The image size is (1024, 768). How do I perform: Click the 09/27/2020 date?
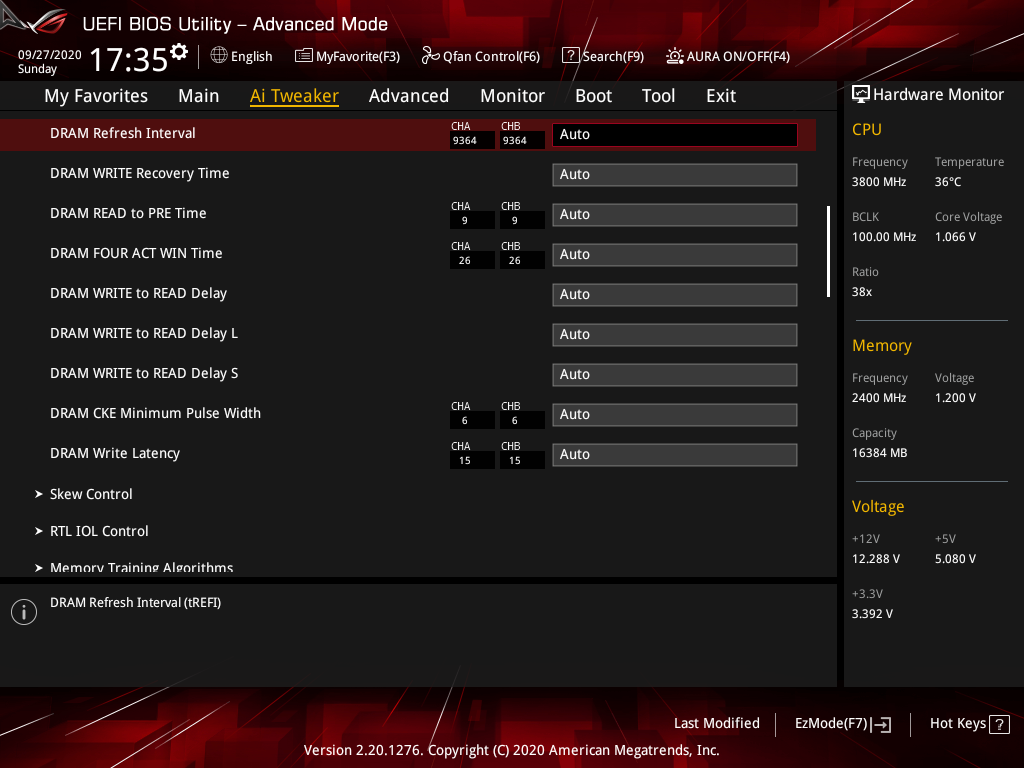click(50, 55)
